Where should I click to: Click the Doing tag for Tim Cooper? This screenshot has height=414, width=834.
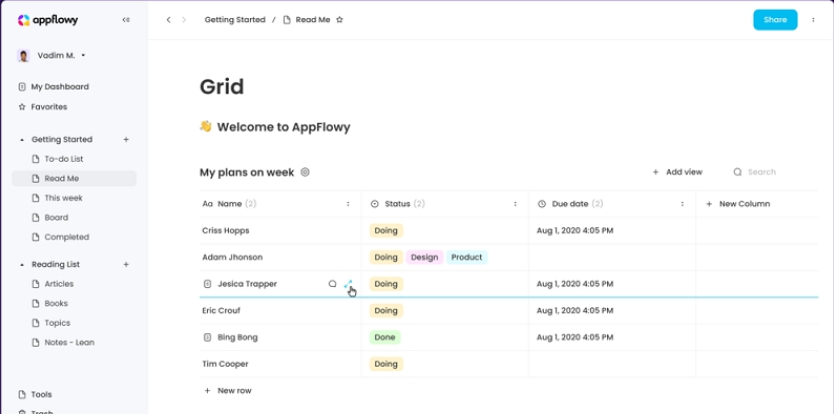[386, 364]
